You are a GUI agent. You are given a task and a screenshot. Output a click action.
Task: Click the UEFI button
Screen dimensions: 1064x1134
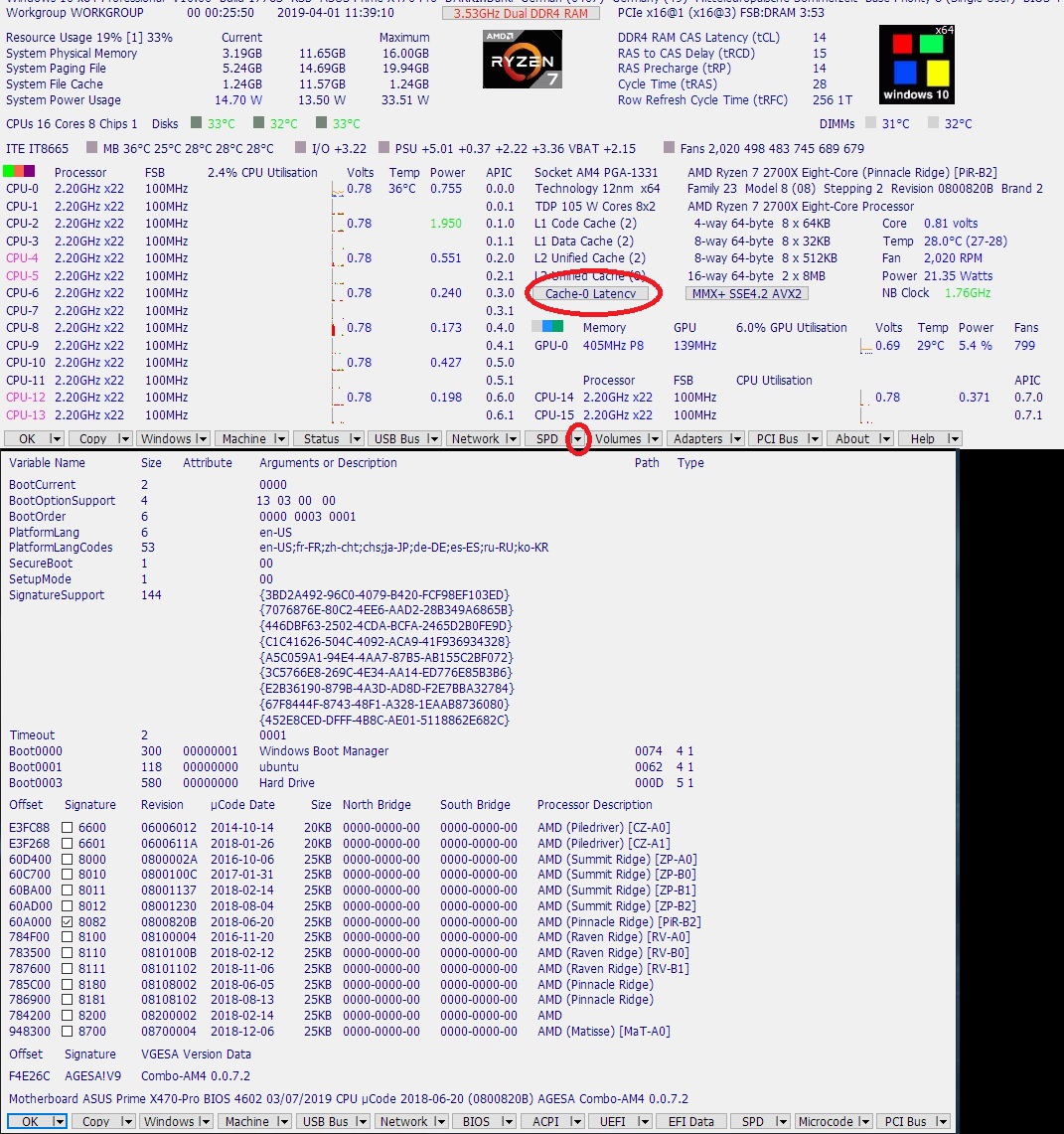pos(613,1121)
